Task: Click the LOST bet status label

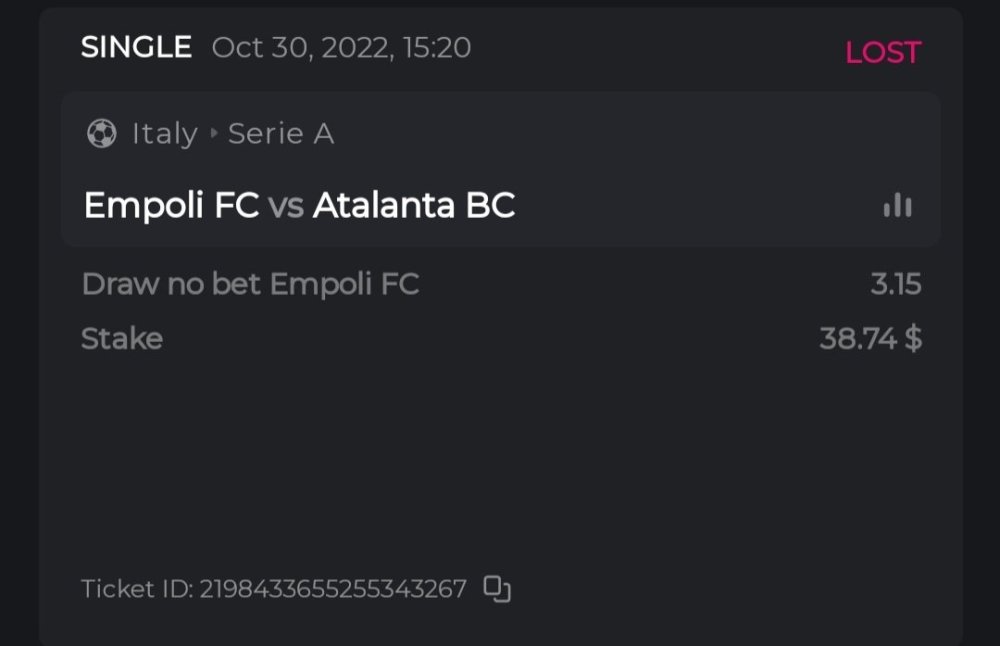Action: [x=882, y=52]
